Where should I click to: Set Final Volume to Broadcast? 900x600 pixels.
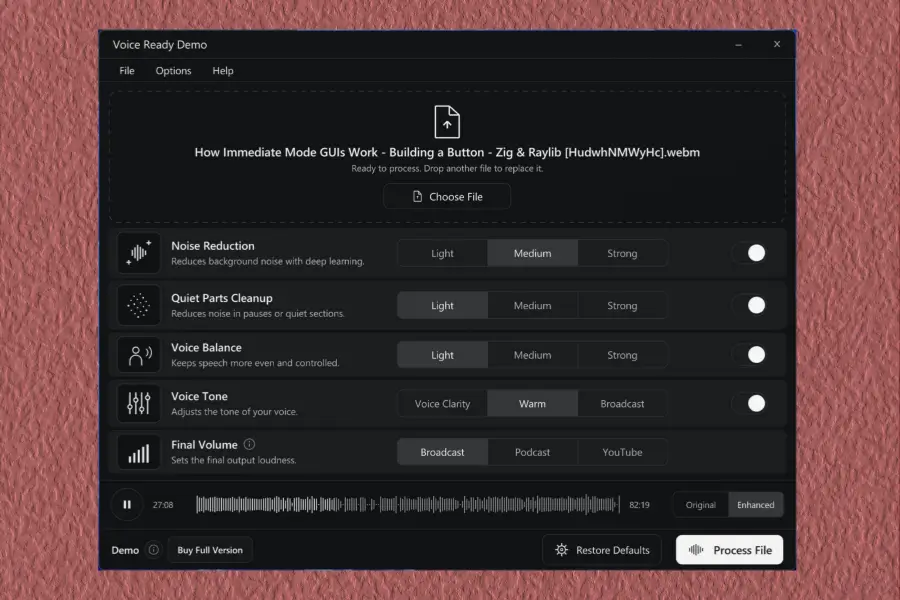[443, 452]
